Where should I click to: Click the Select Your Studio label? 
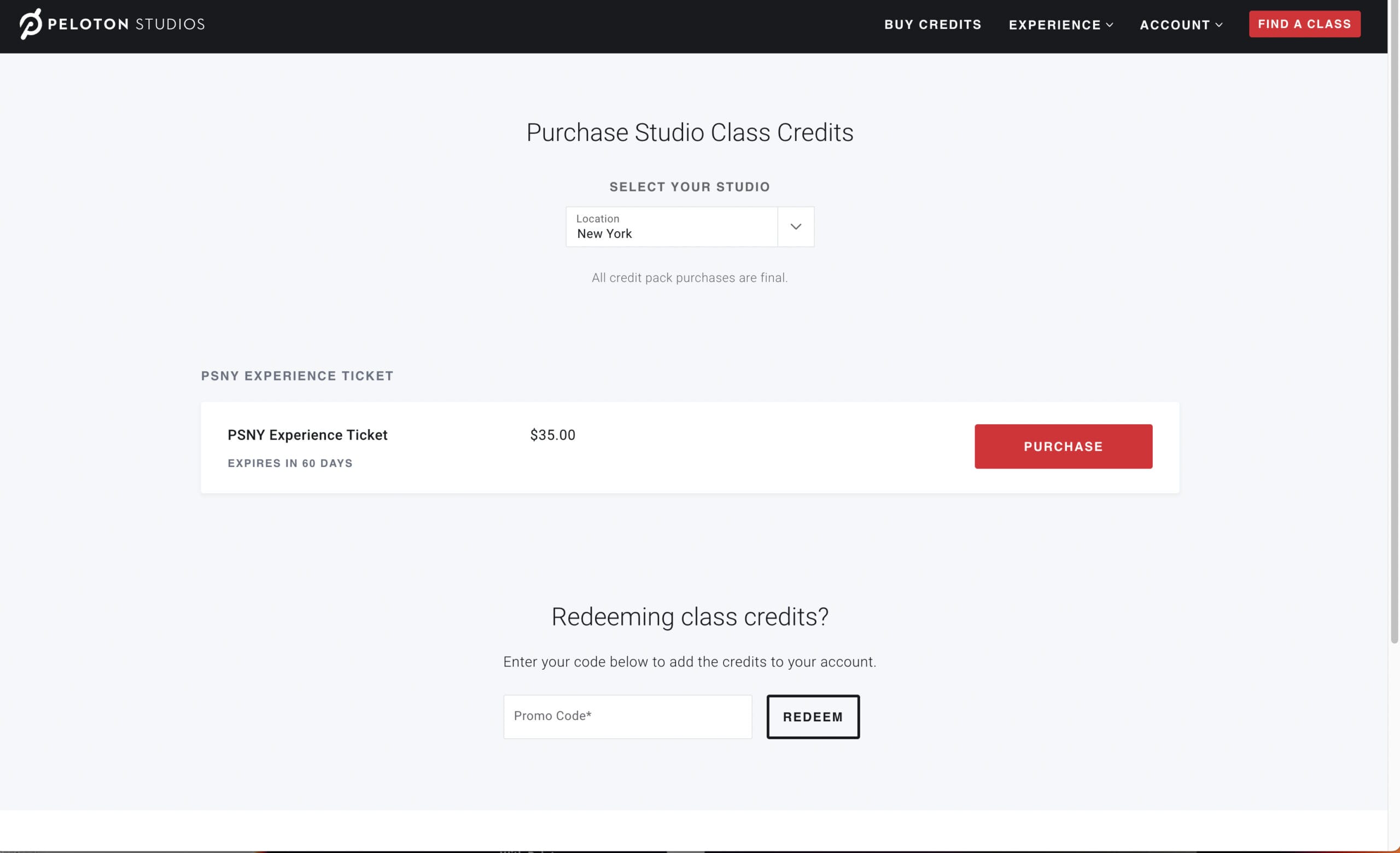689,187
